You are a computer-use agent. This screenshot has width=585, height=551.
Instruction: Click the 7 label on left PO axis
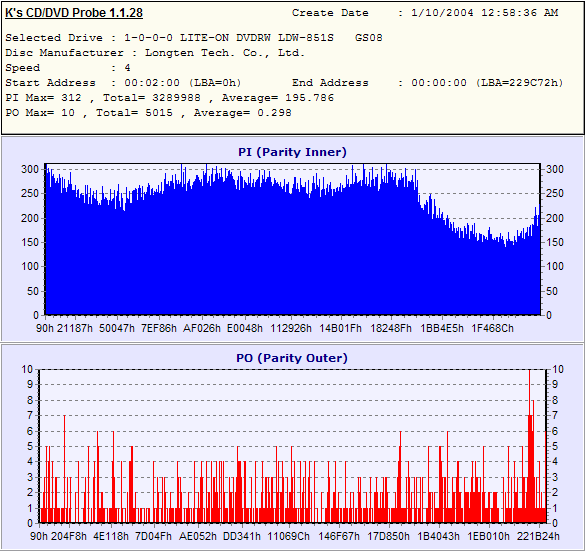(x=30, y=415)
